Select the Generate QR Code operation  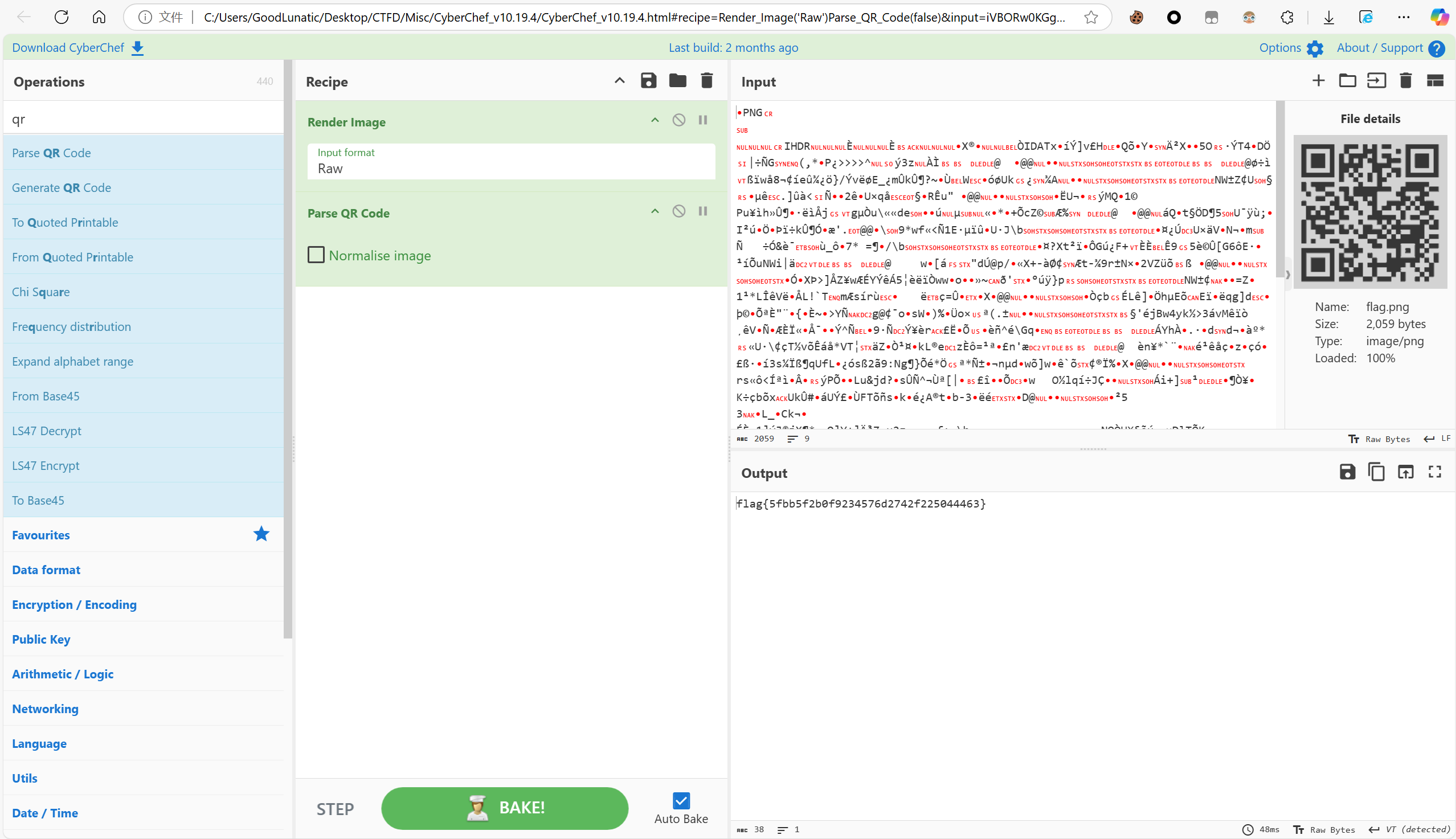point(144,187)
